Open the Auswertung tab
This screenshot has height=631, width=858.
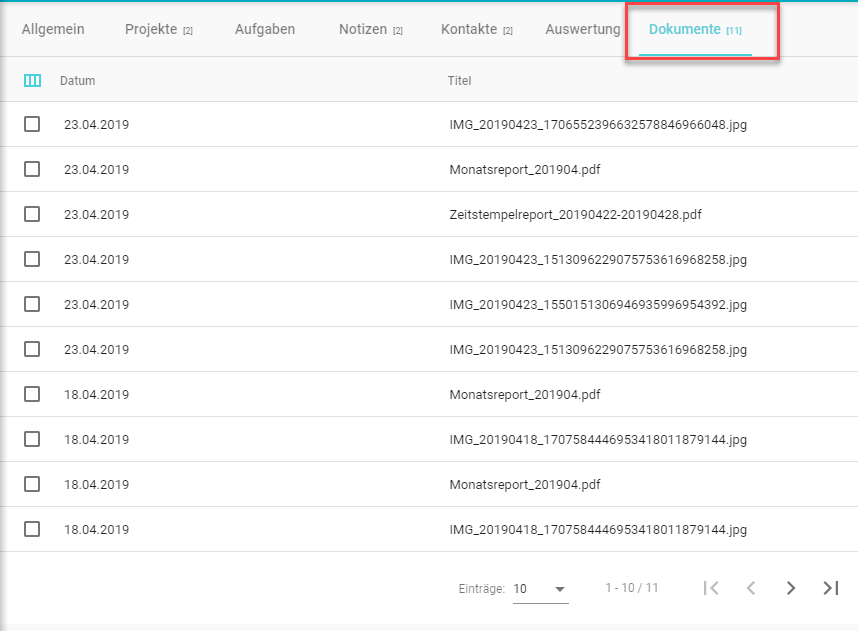(x=583, y=29)
